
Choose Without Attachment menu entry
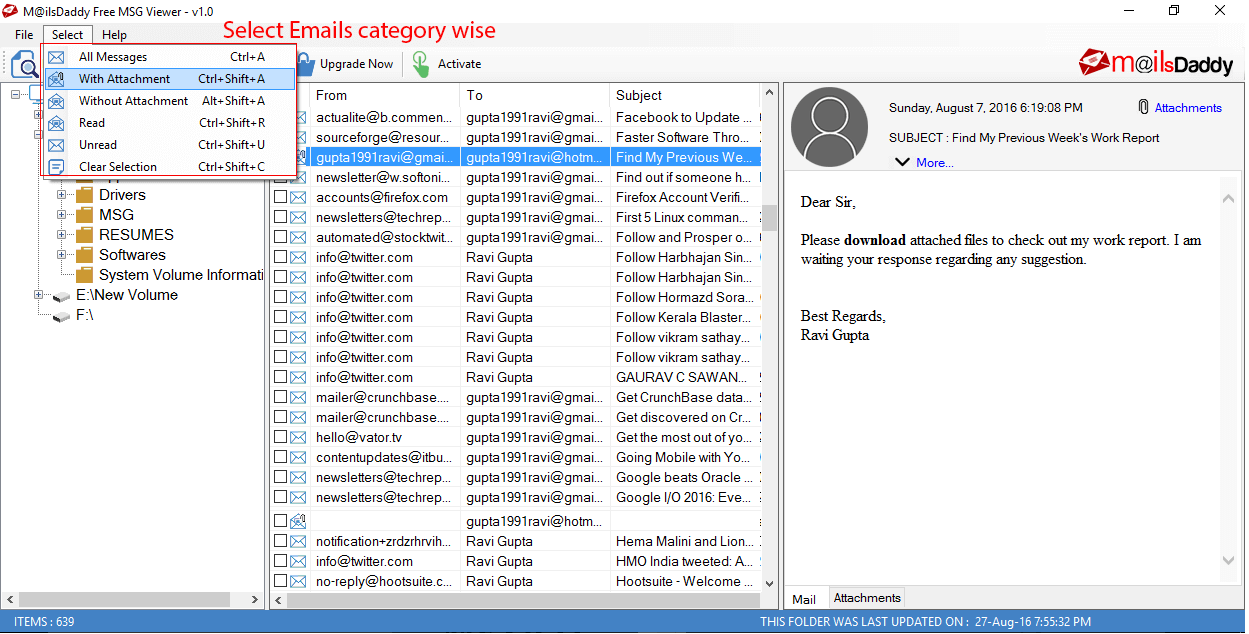169,101
